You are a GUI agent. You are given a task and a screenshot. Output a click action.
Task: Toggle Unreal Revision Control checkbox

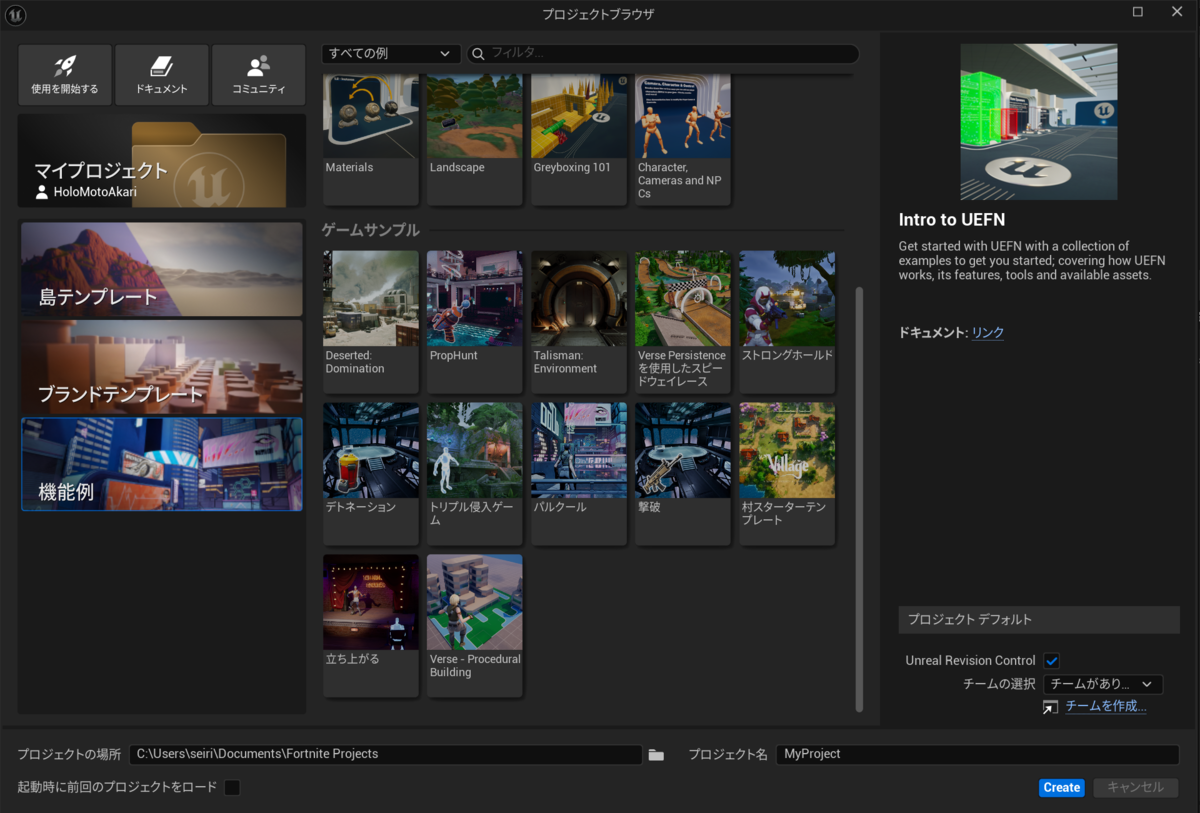pyautogui.click(x=1051, y=661)
